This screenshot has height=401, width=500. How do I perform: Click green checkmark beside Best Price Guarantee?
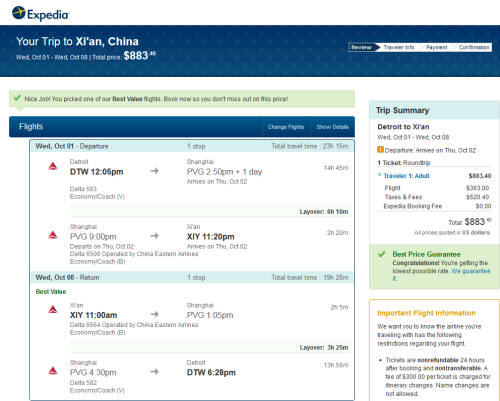[x=382, y=254]
